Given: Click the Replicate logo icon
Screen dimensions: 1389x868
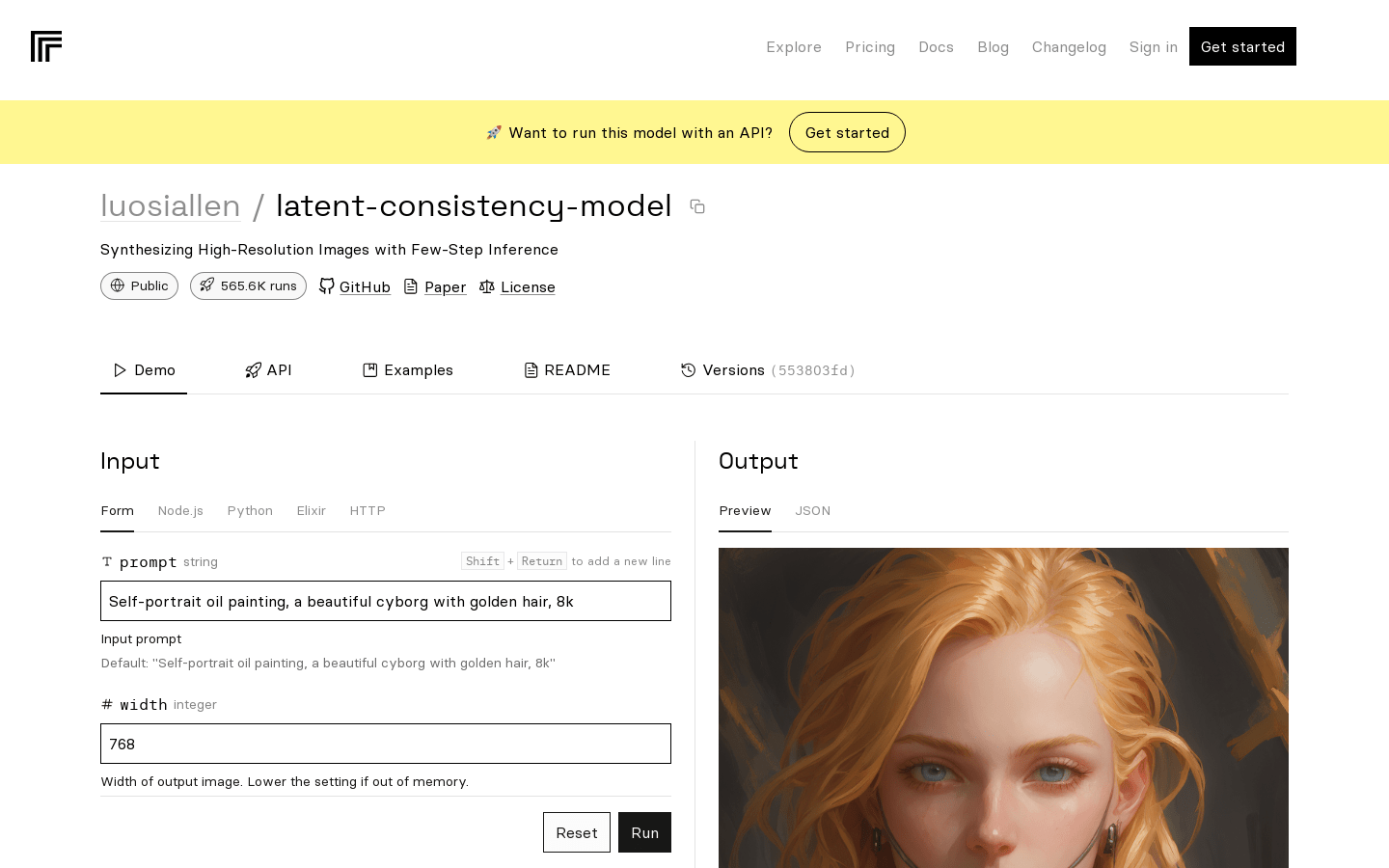Looking at the screenshot, I should [46, 46].
